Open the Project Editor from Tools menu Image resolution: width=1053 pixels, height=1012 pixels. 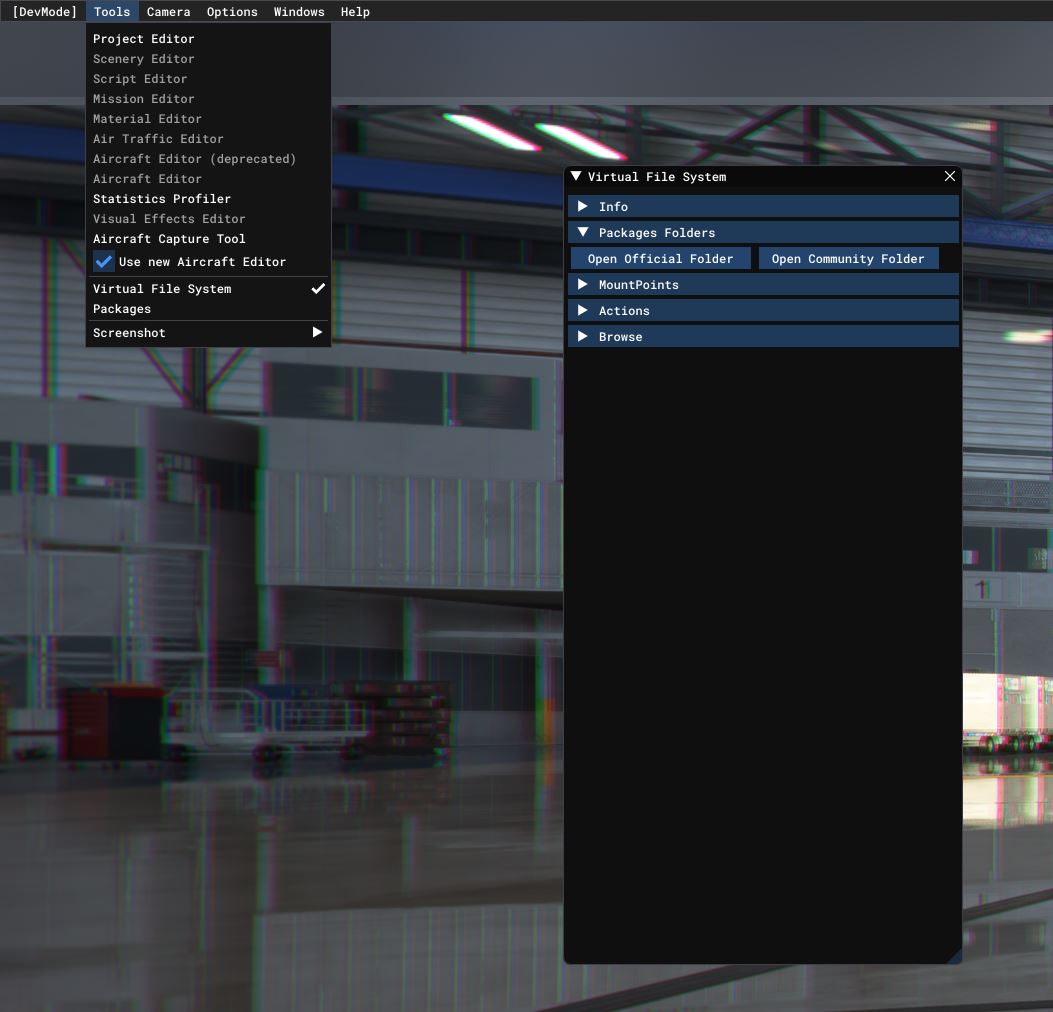pos(144,39)
